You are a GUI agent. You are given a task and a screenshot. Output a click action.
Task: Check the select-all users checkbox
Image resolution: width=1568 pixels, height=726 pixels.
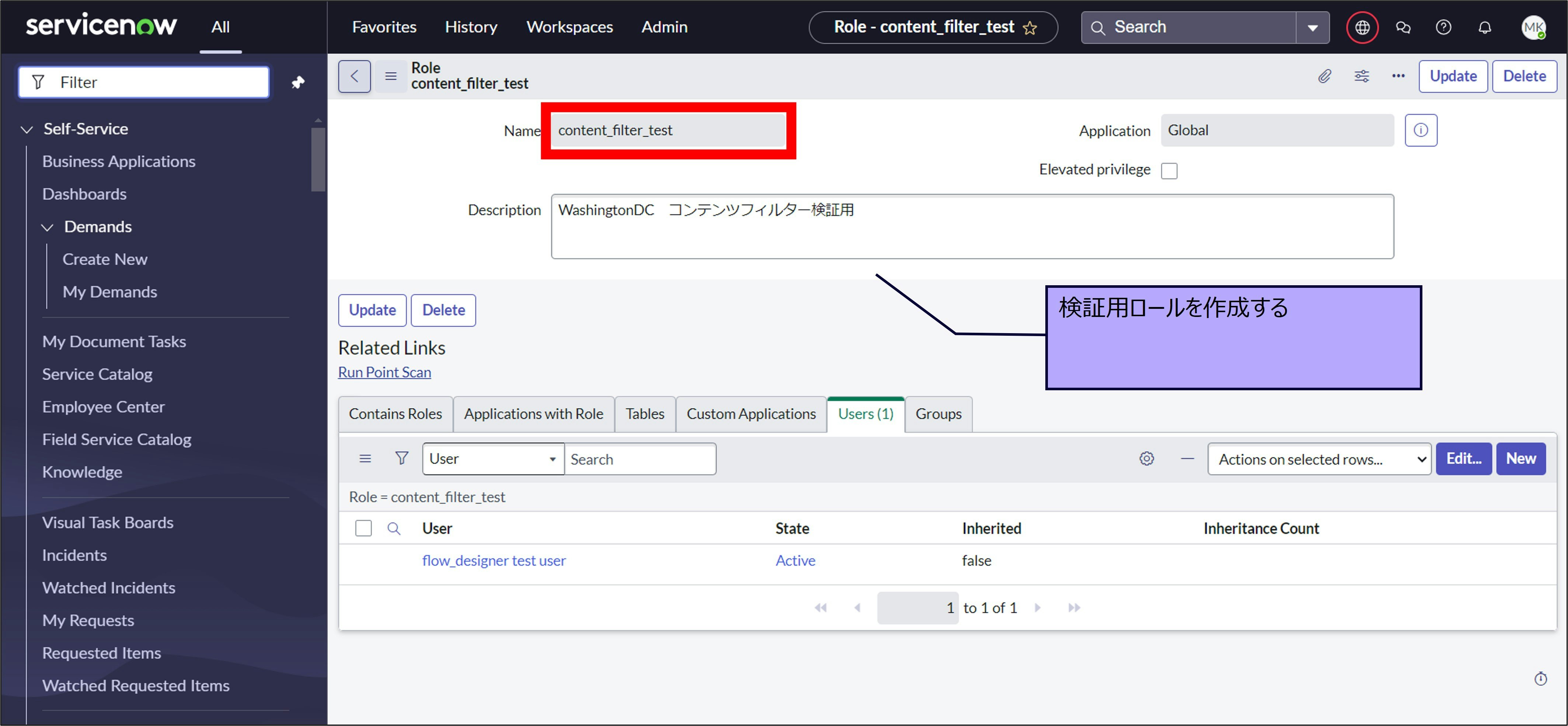(x=363, y=528)
